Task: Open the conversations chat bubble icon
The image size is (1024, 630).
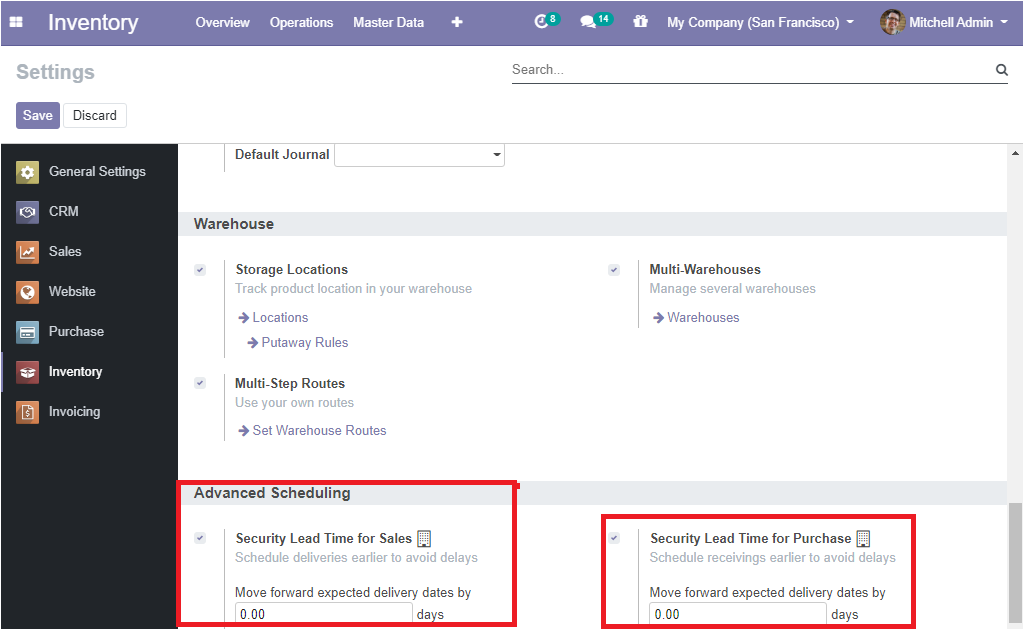Action: (588, 22)
